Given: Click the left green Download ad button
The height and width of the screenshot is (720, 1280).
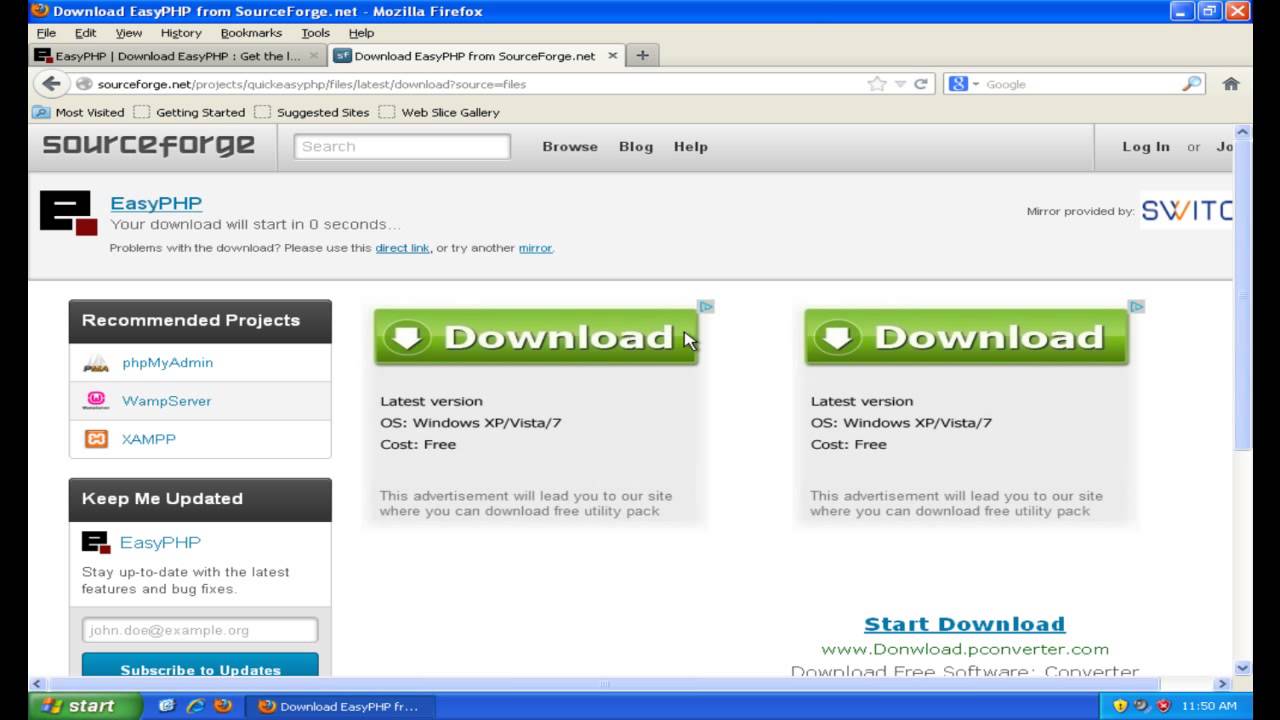Looking at the screenshot, I should (536, 337).
